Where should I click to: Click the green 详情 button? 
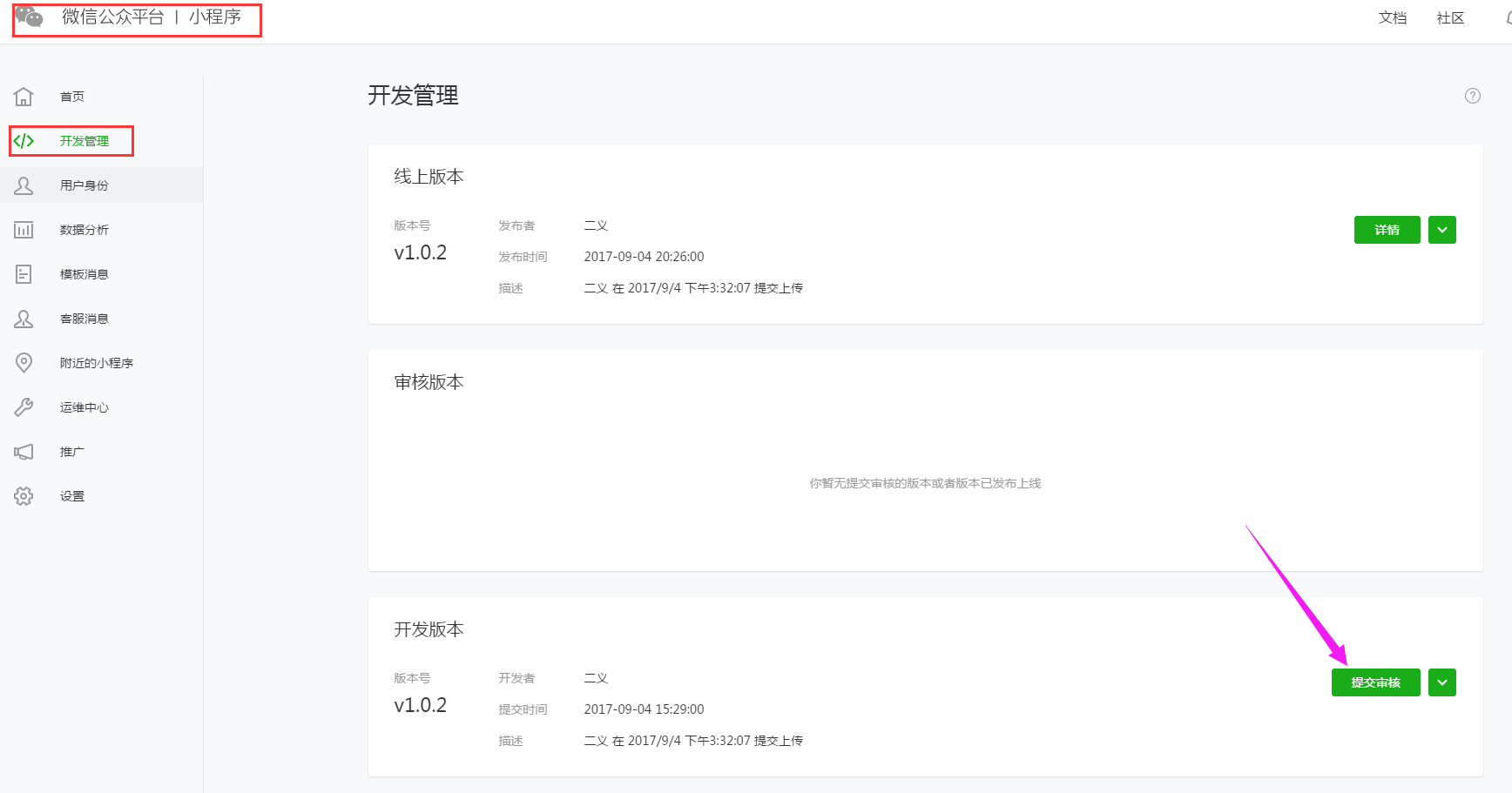(1387, 230)
